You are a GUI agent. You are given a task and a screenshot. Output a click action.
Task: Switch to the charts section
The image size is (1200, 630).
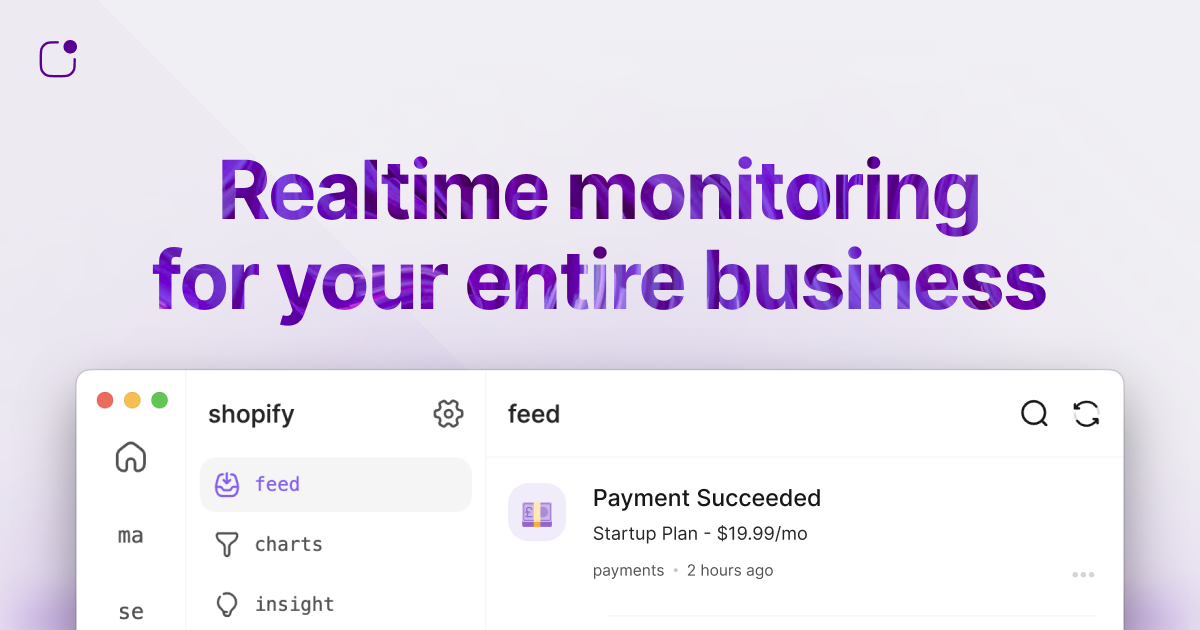[x=288, y=545]
